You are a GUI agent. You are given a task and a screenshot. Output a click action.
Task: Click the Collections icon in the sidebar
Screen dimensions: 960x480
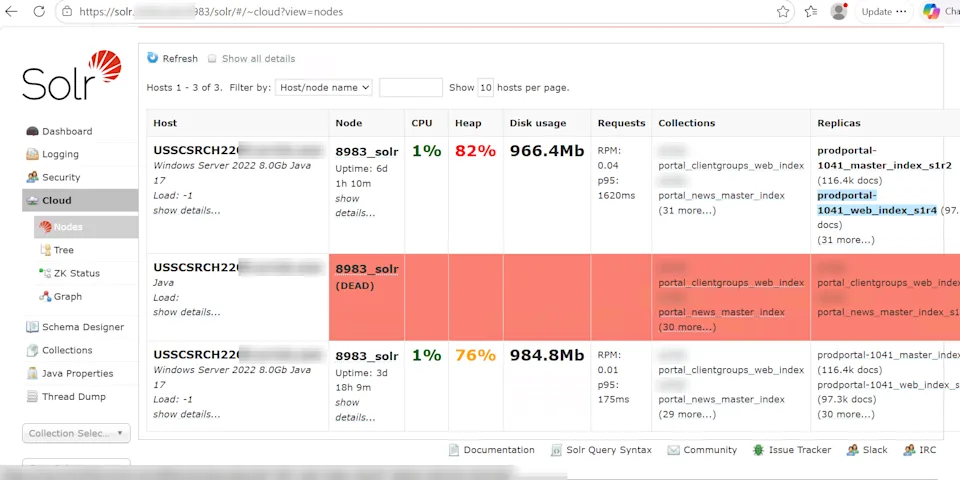pos(32,350)
